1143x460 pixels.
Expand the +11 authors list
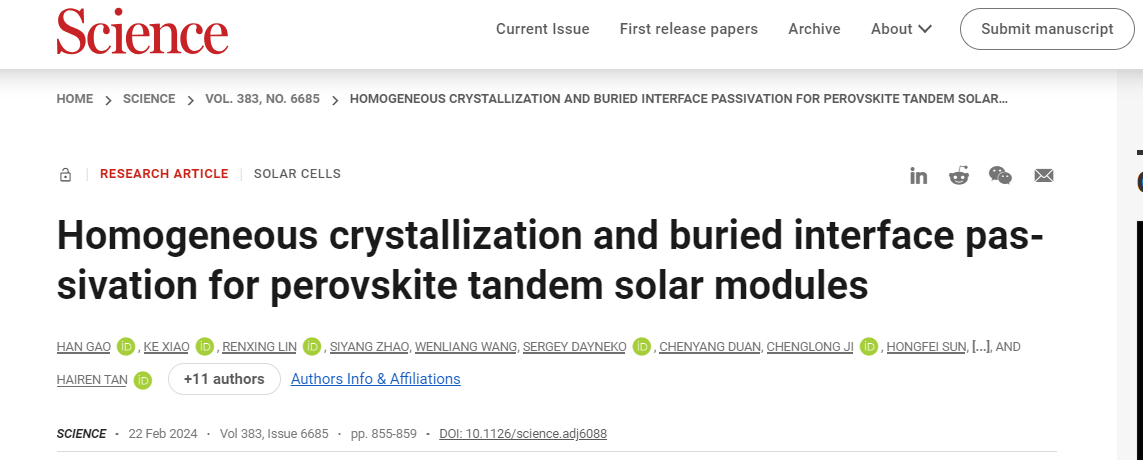pyautogui.click(x=224, y=379)
